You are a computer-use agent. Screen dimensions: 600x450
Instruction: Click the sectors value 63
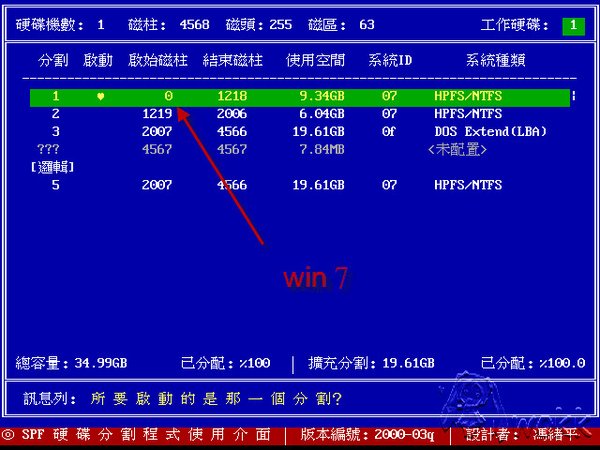click(x=367, y=25)
